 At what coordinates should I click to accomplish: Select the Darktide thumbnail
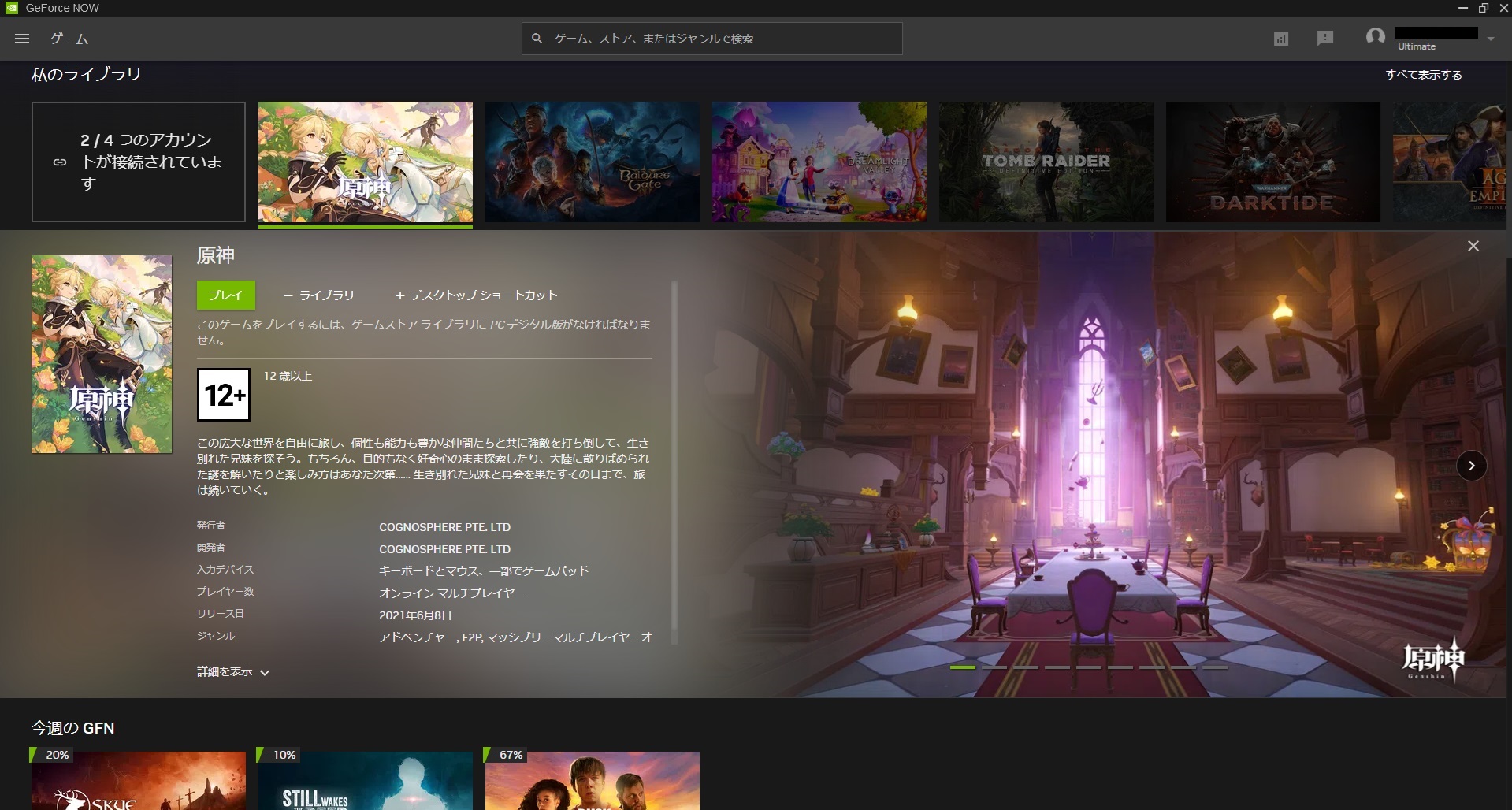1273,162
